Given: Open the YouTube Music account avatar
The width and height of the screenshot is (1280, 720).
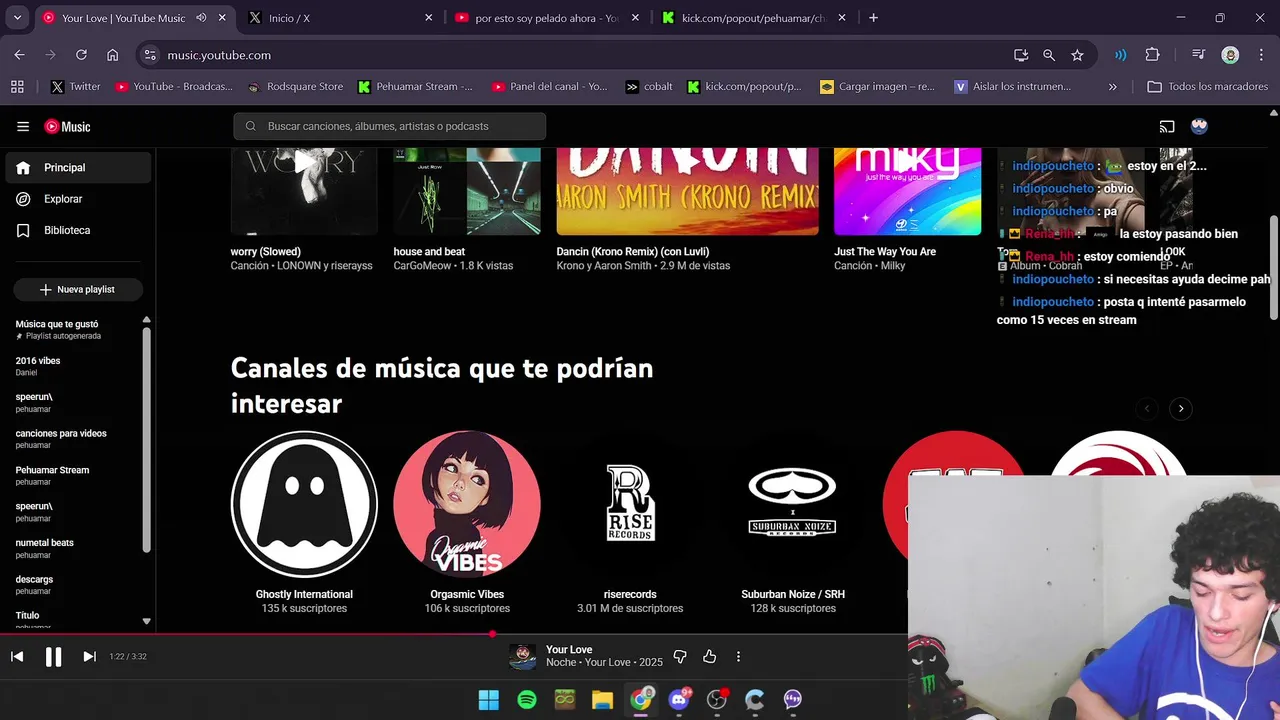Looking at the screenshot, I should pyautogui.click(x=1199, y=126).
